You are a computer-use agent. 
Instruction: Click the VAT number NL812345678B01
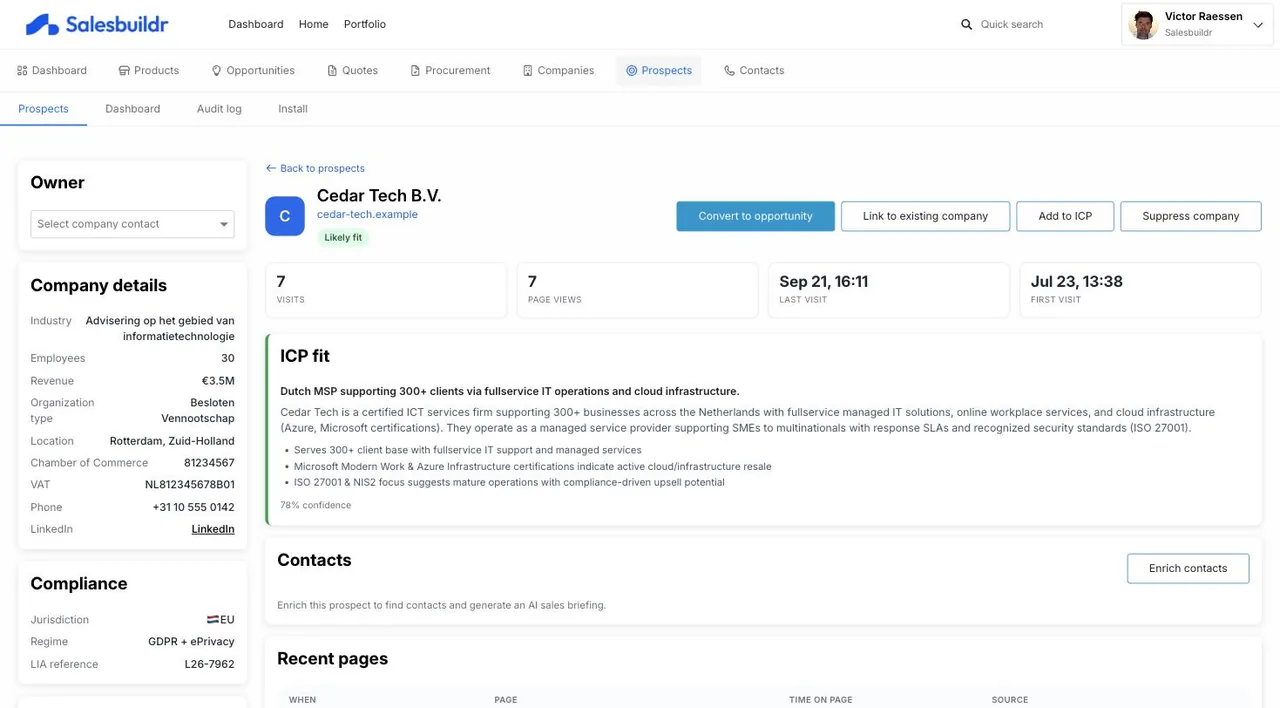190,485
